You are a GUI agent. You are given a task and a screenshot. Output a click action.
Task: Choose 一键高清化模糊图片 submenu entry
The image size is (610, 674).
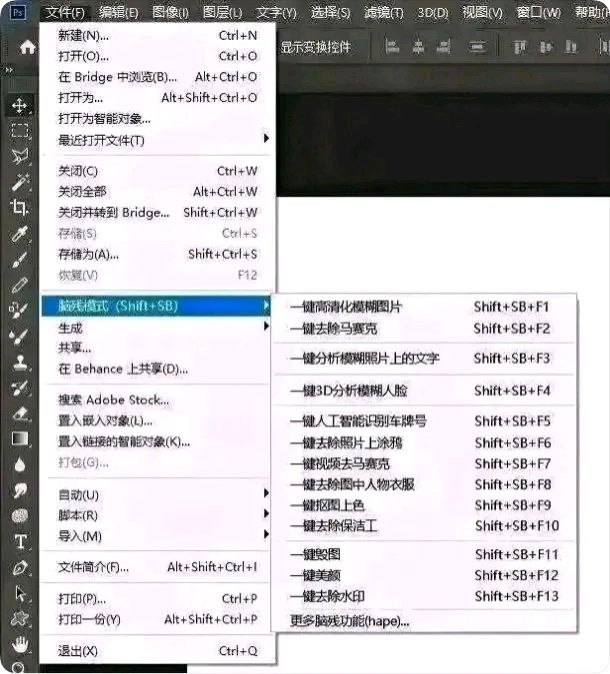coord(424,307)
